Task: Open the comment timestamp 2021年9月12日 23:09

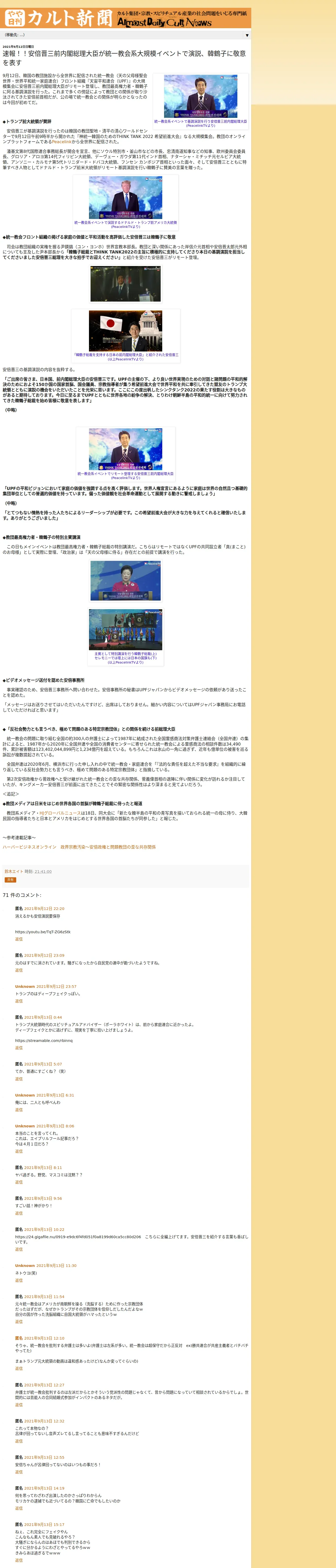Action: tap(44, 956)
